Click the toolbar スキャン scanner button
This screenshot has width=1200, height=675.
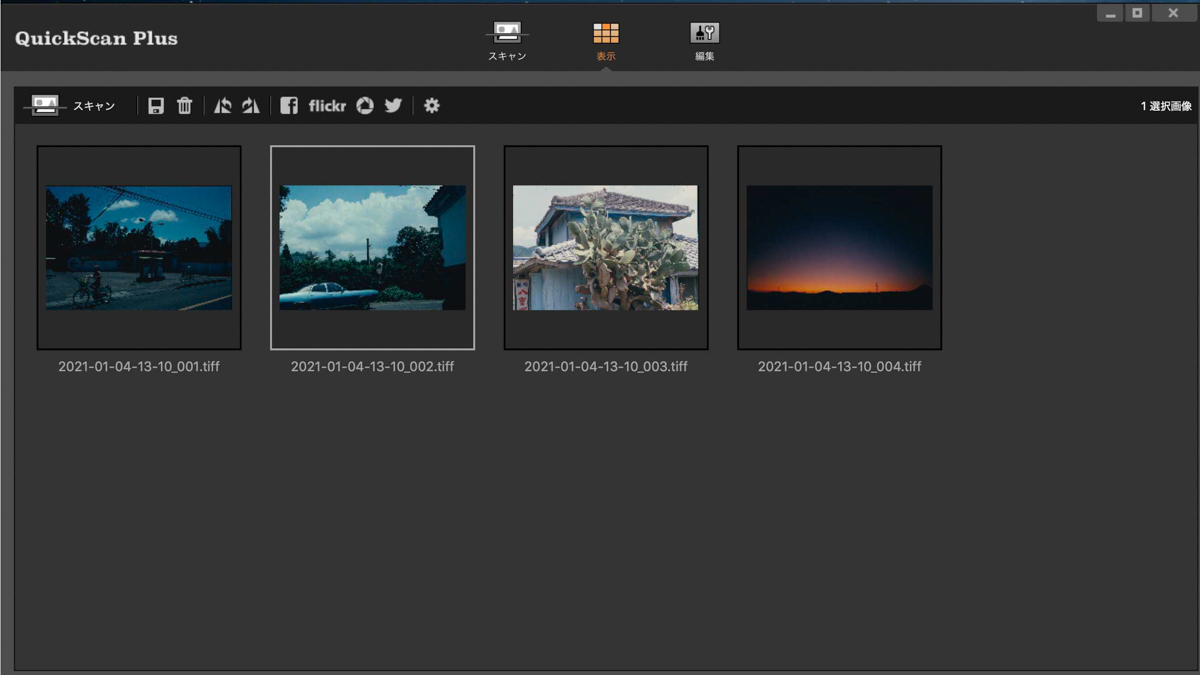[69, 105]
